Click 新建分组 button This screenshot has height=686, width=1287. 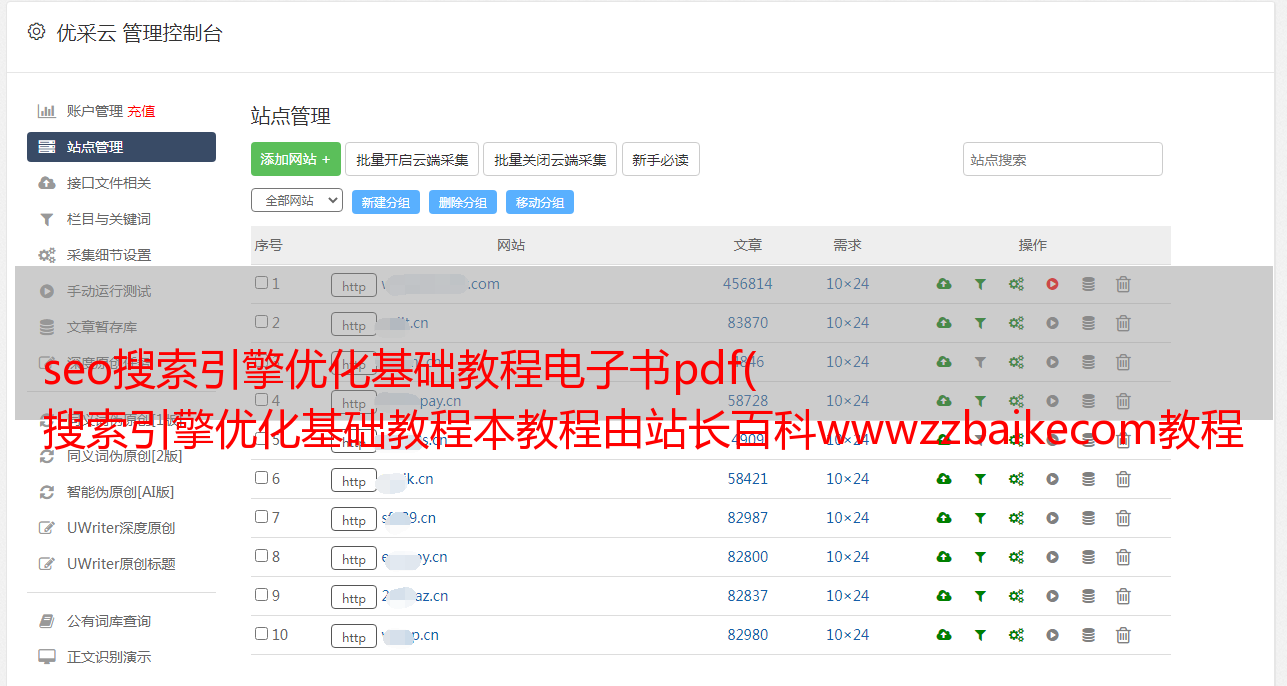click(386, 202)
